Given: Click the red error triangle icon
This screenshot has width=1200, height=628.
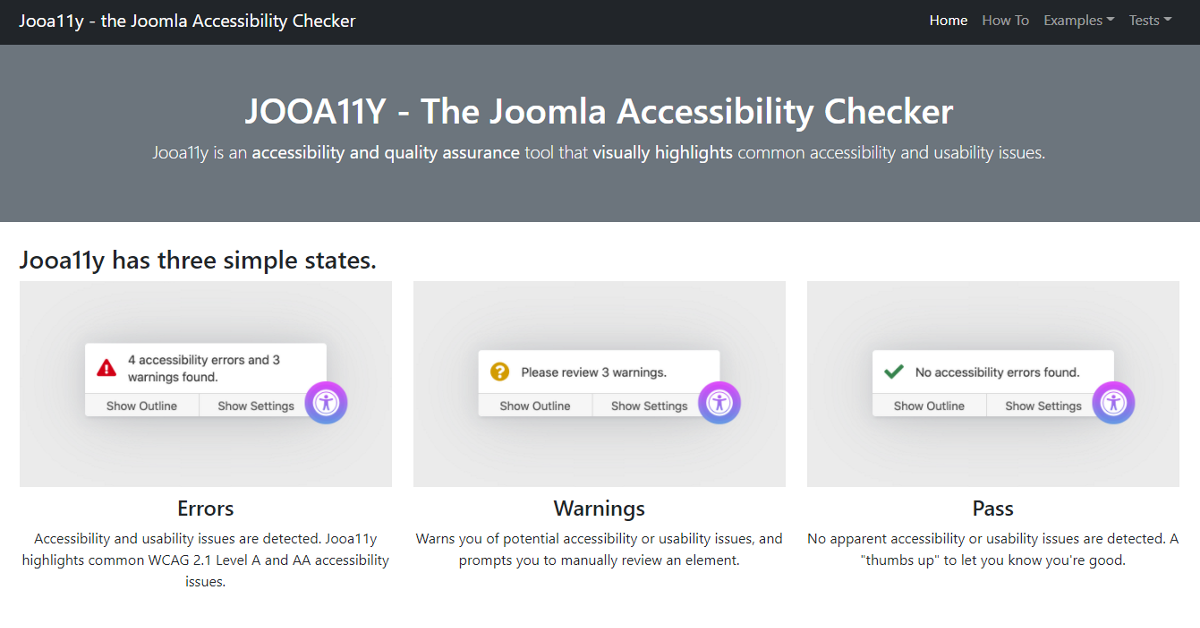Looking at the screenshot, I should [x=106, y=368].
